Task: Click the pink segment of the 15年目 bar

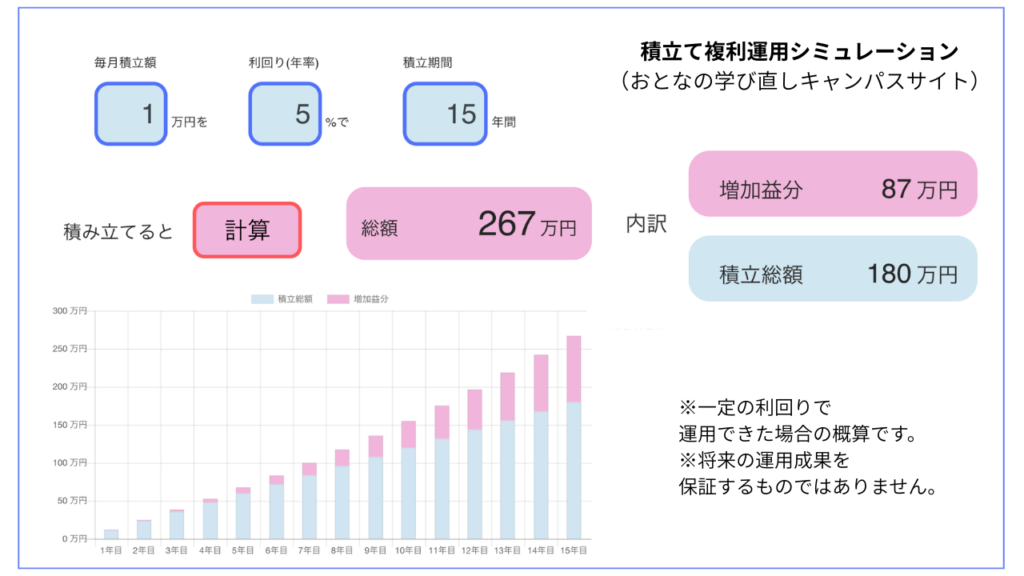Action: (x=574, y=368)
